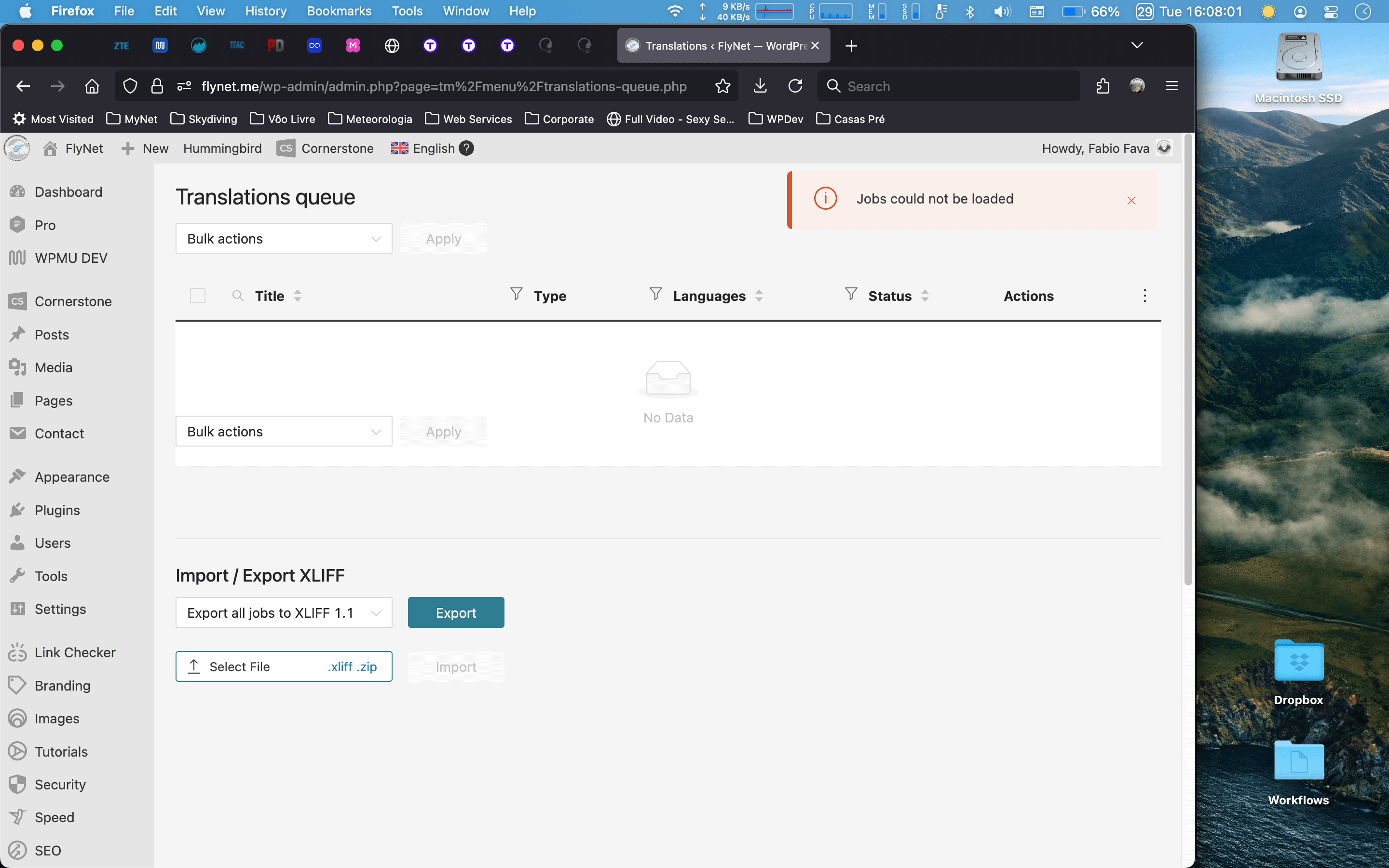Open the Hummingbird admin bar link
This screenshot has height=868, width=1389.
tap(222, 148)
